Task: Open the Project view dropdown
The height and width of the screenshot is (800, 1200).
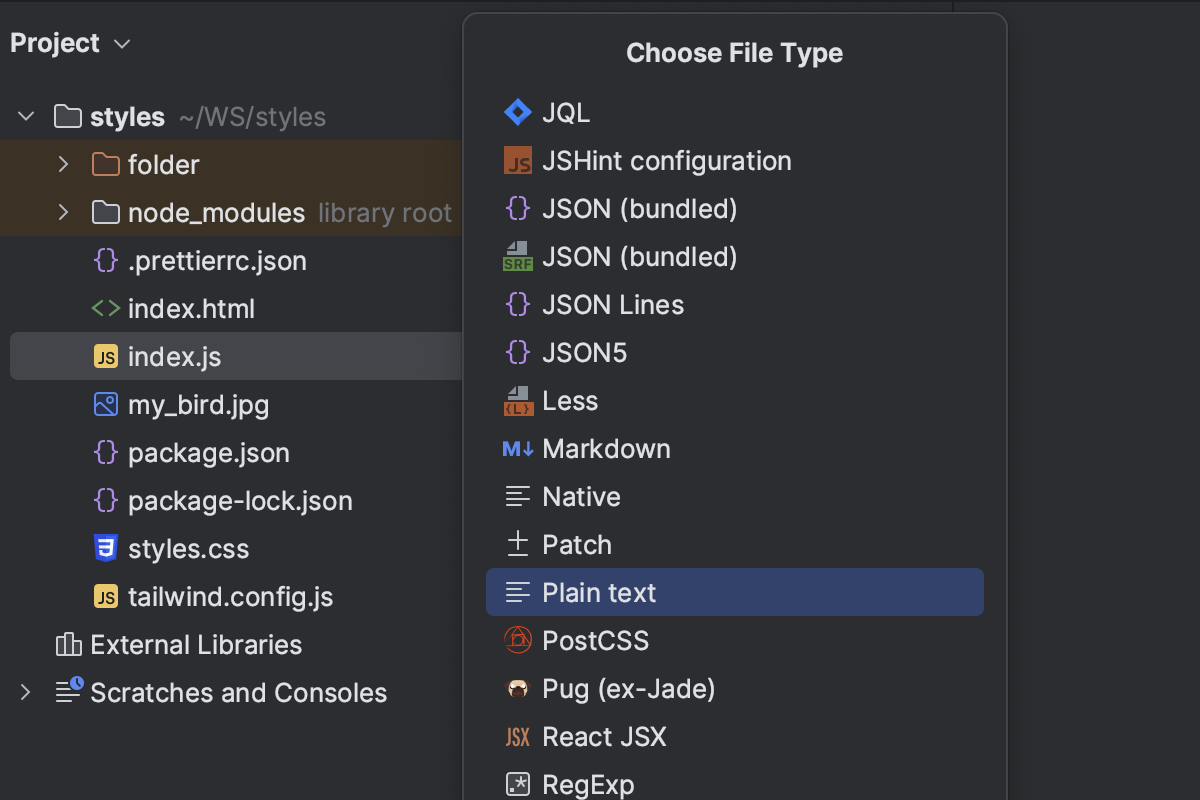Action: (x=120, y=43)
